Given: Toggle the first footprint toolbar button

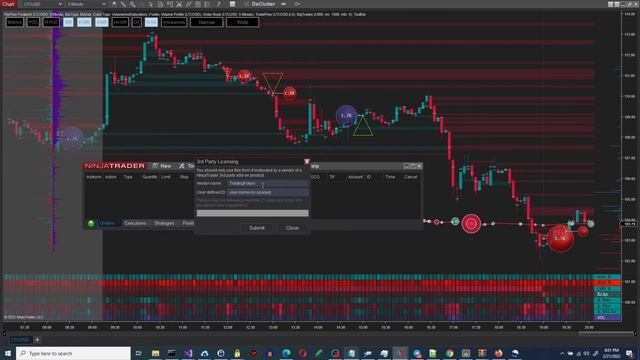Looking at the screenshot, I should tap(15, 22).
